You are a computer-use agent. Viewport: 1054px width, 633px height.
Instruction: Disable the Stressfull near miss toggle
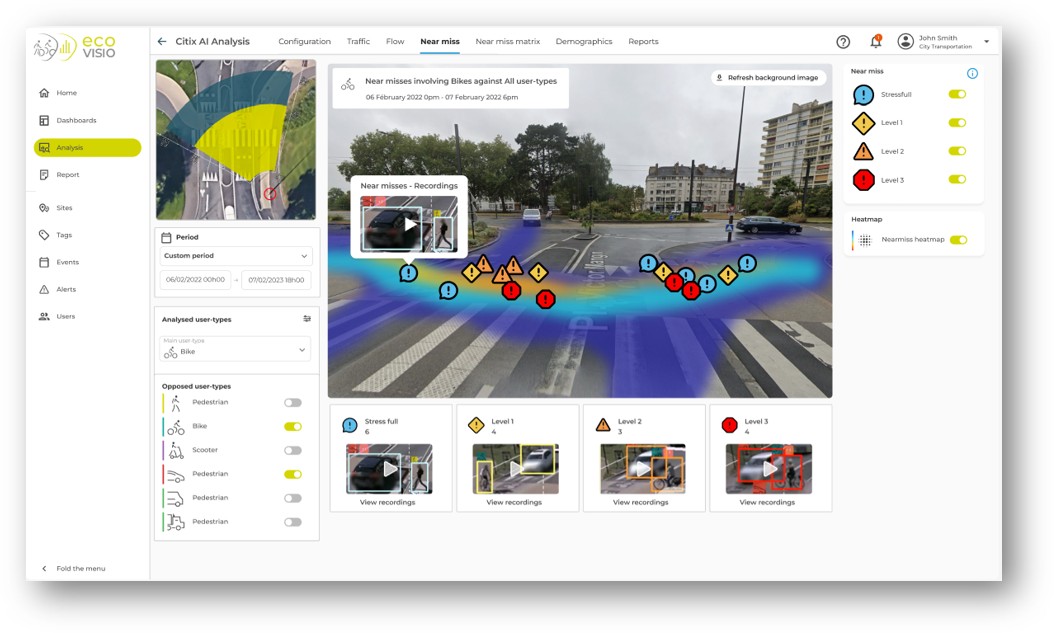(x=957, y=94)
